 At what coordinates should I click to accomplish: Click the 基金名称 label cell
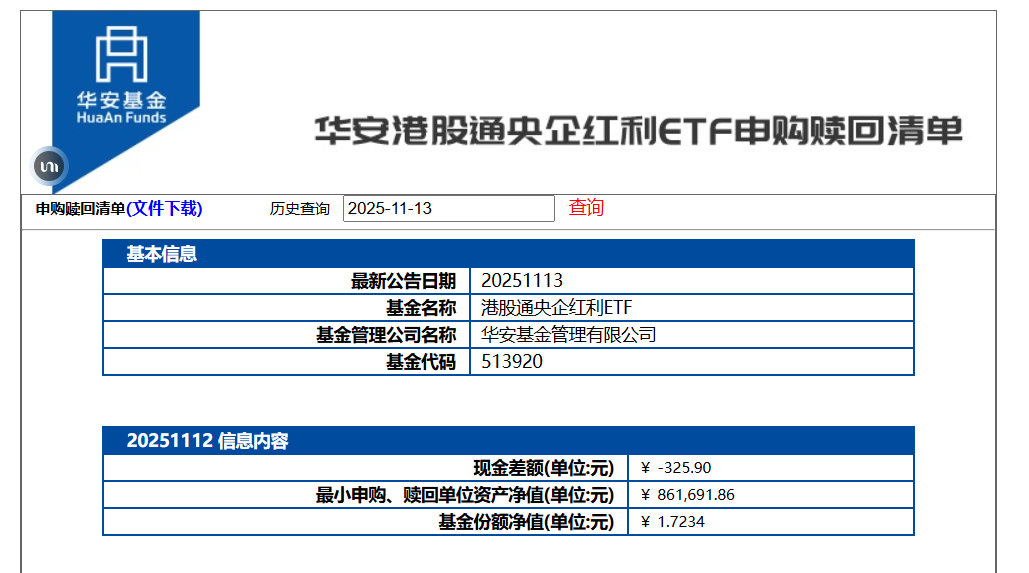(x=287, y=308)
